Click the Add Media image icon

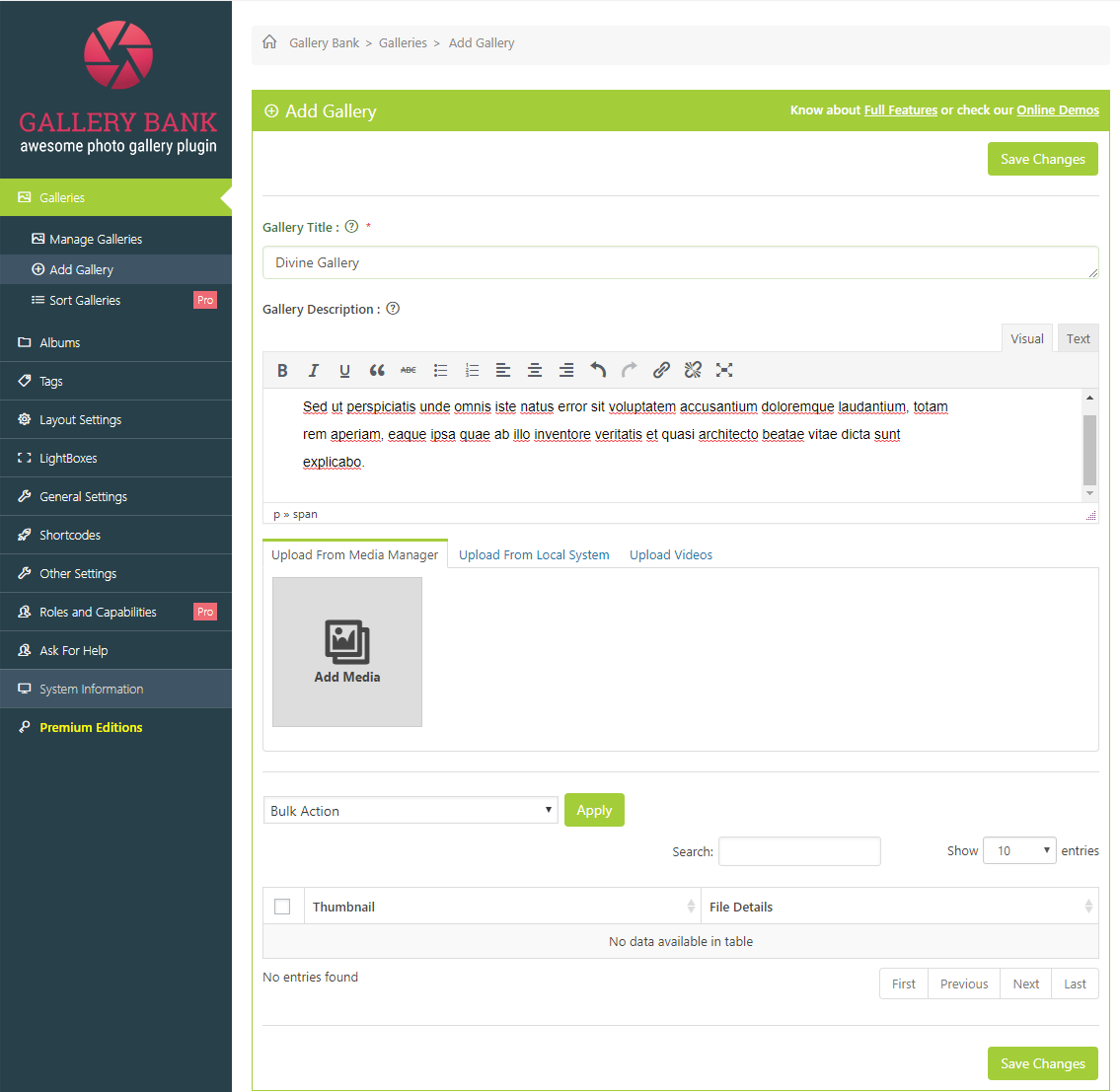347,641
